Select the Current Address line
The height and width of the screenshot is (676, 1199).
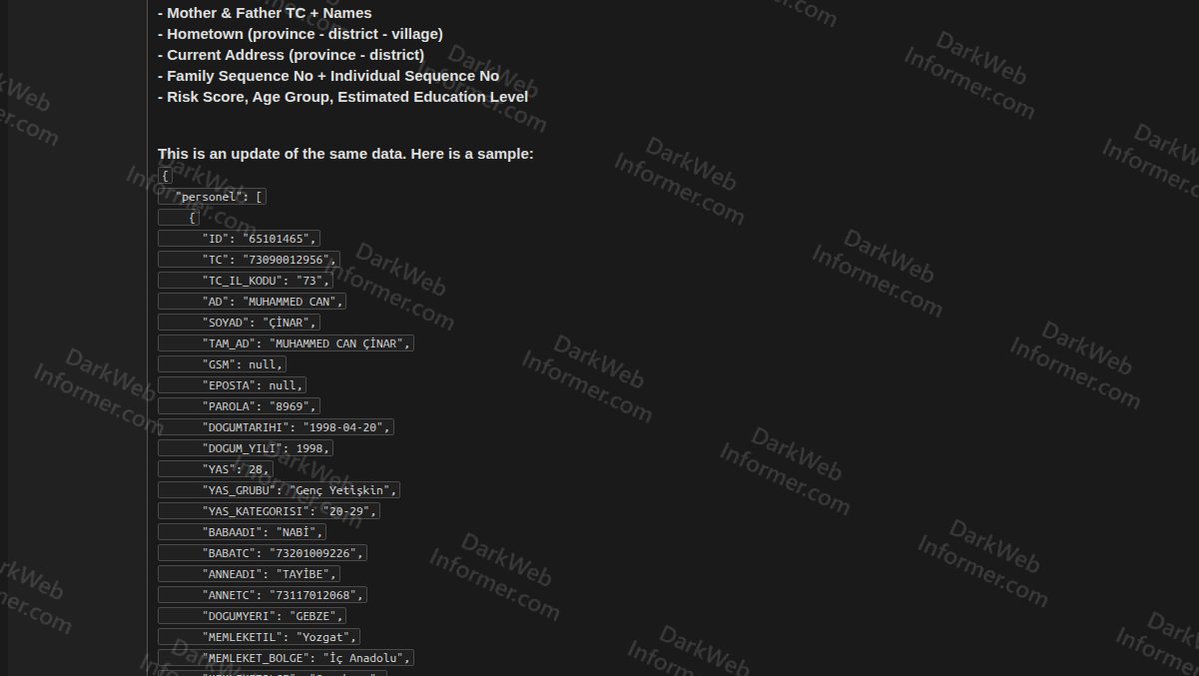pyautogui.click(x=291, y=55)
